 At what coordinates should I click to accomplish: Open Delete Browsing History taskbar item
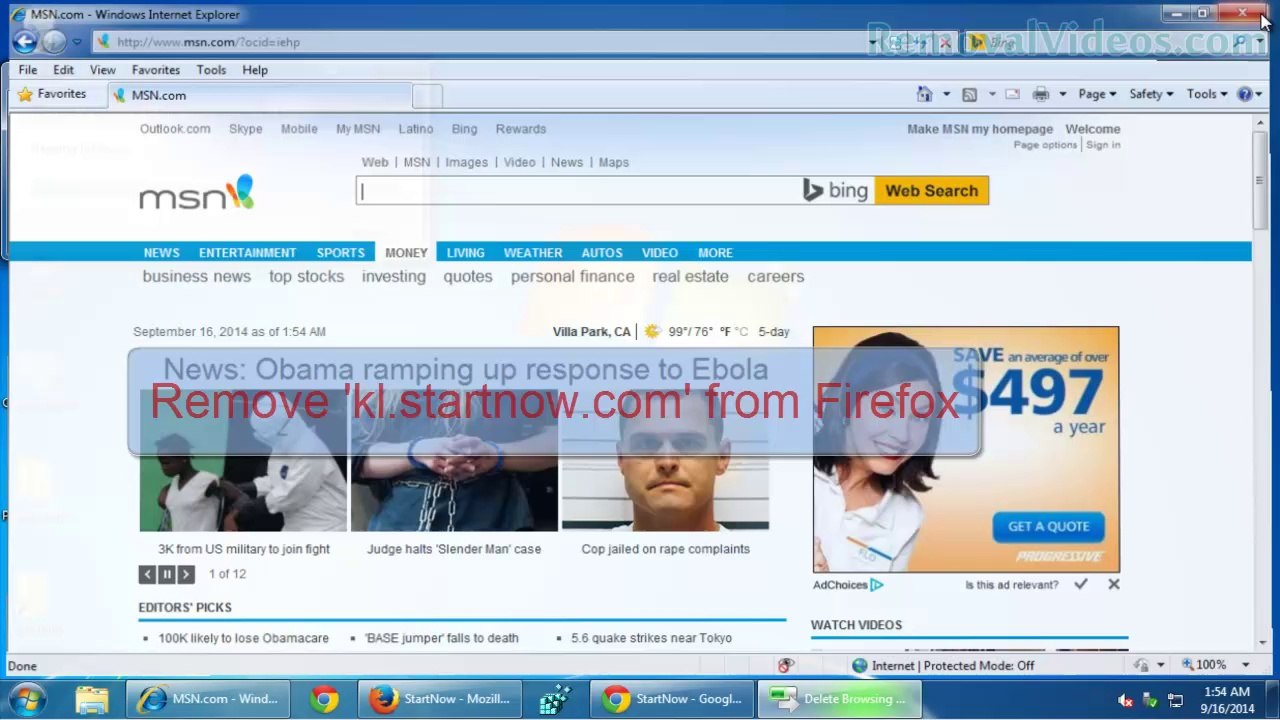pos(841,699)
